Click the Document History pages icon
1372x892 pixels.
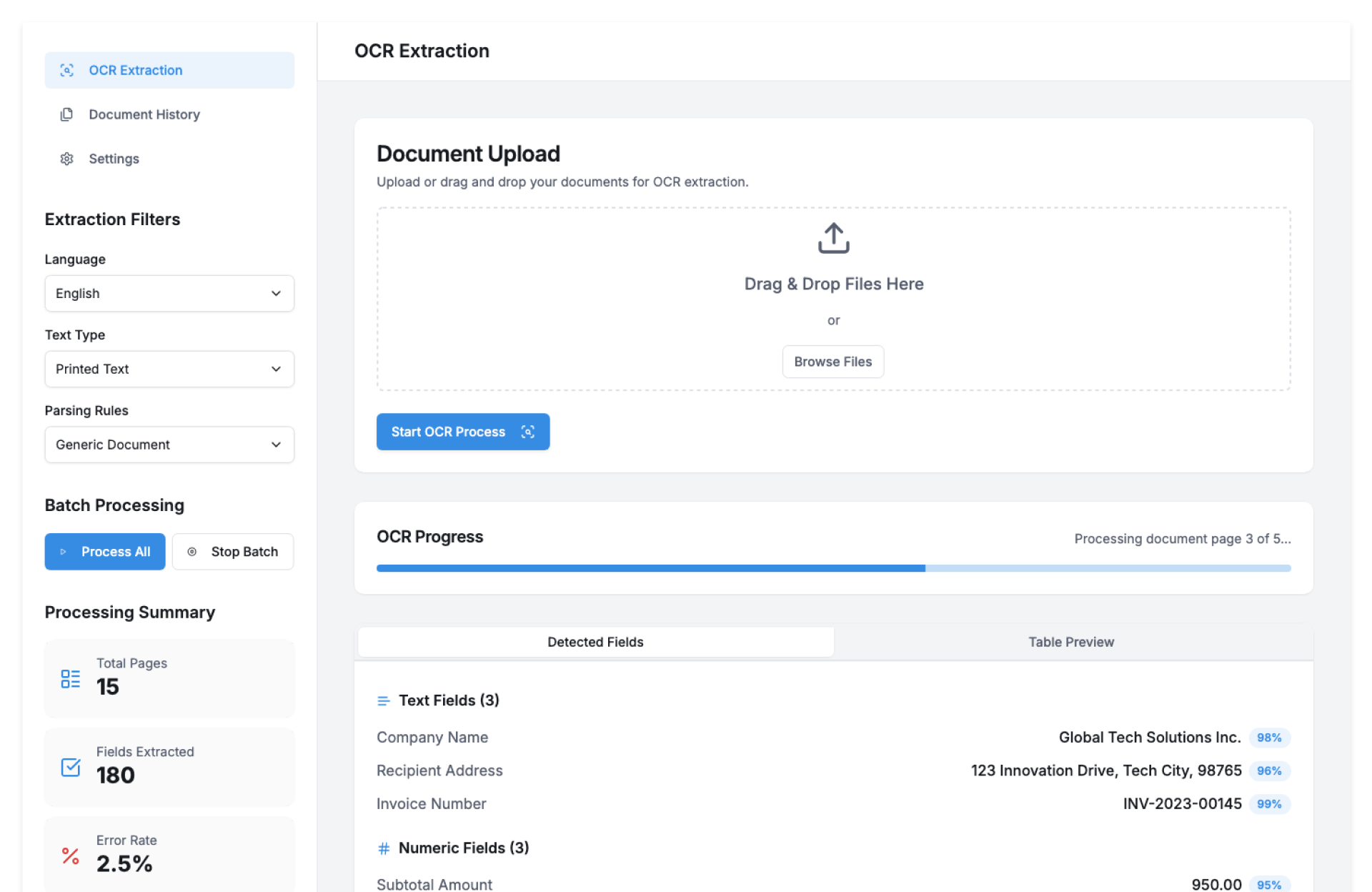click(66, 114)
